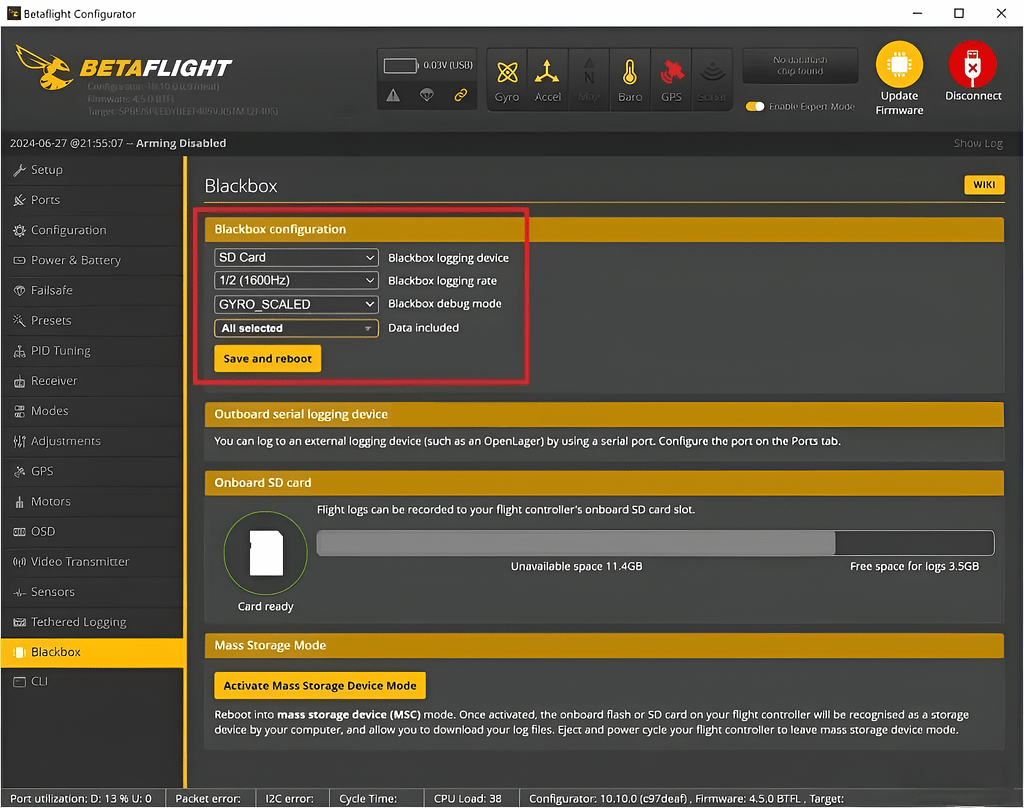Open the Blackbox debug mode dropdown

pyautogui.click(x=296, y=304)
